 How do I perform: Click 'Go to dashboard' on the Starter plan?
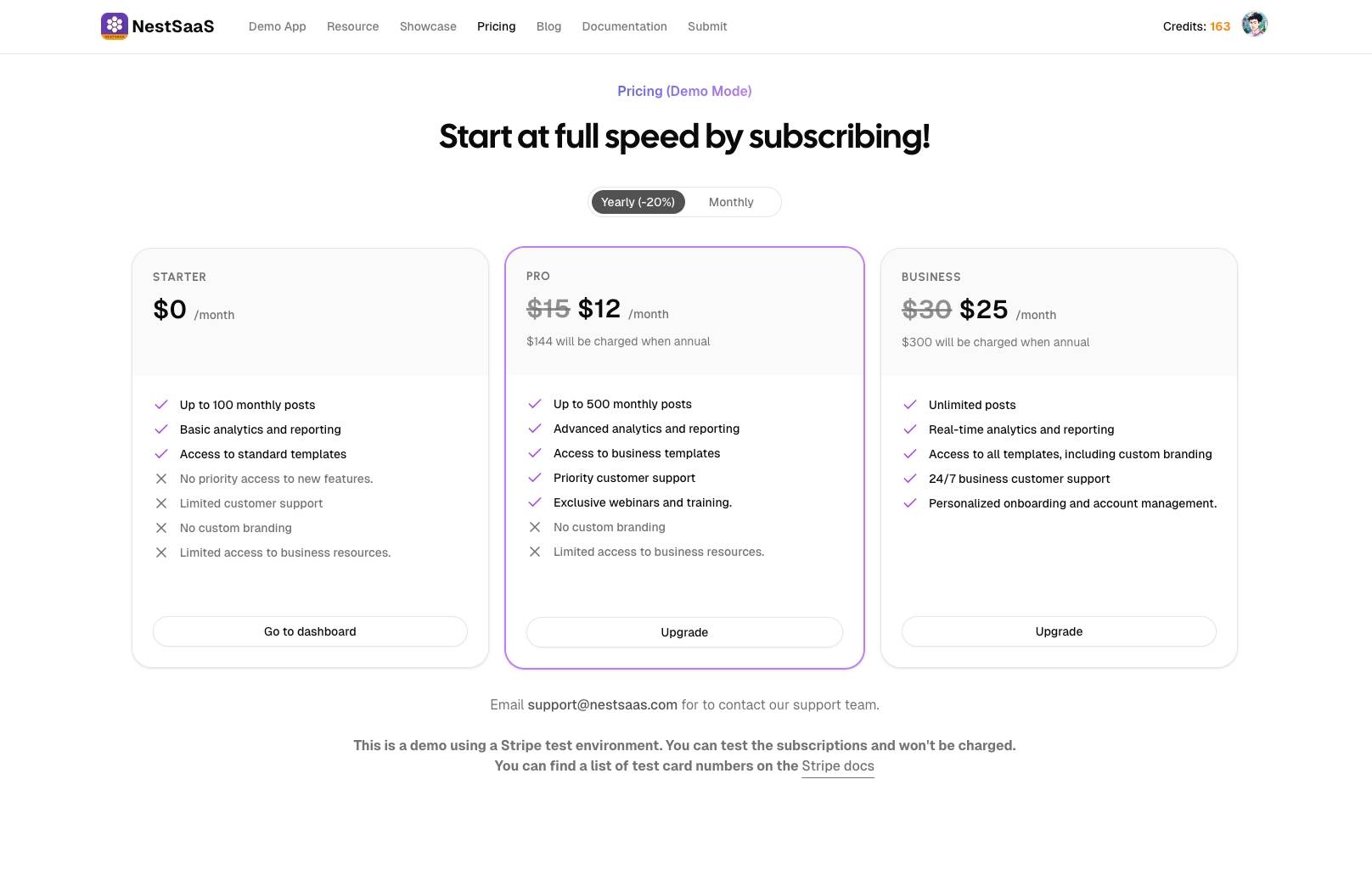point(310,631)
